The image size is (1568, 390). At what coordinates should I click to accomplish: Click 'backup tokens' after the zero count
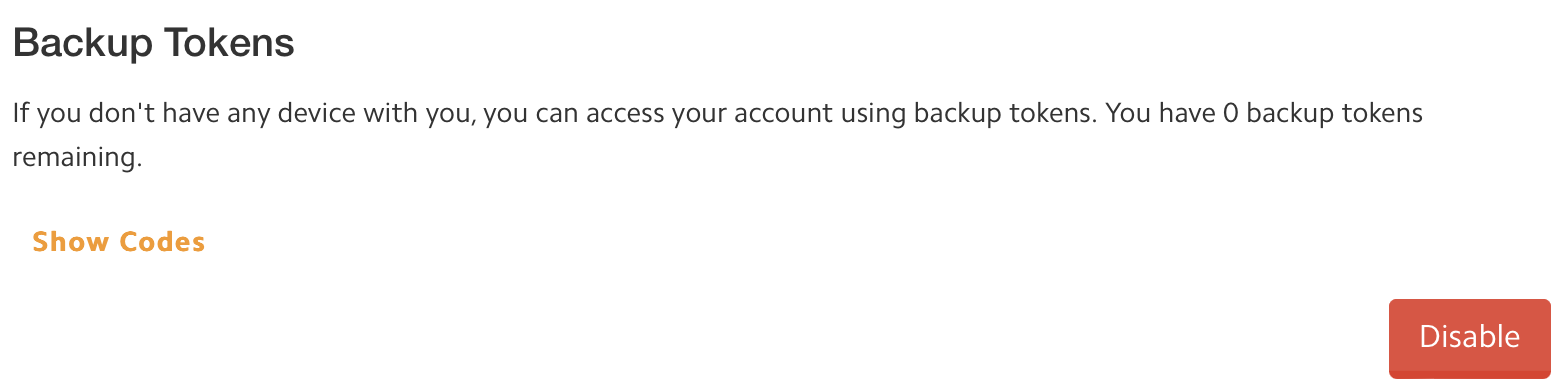click(x=1335, y=114)
